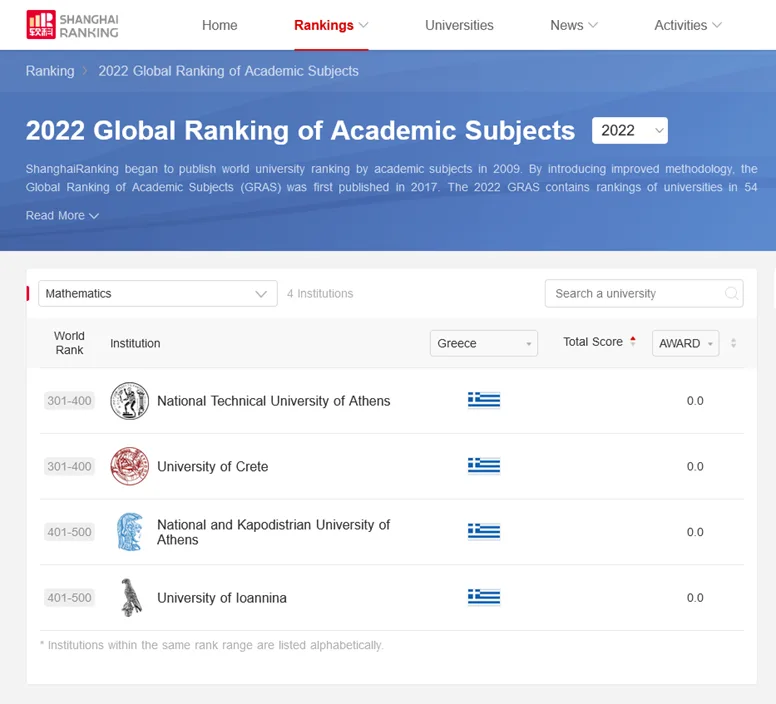Click National Technical University of Athens crest

129,401
